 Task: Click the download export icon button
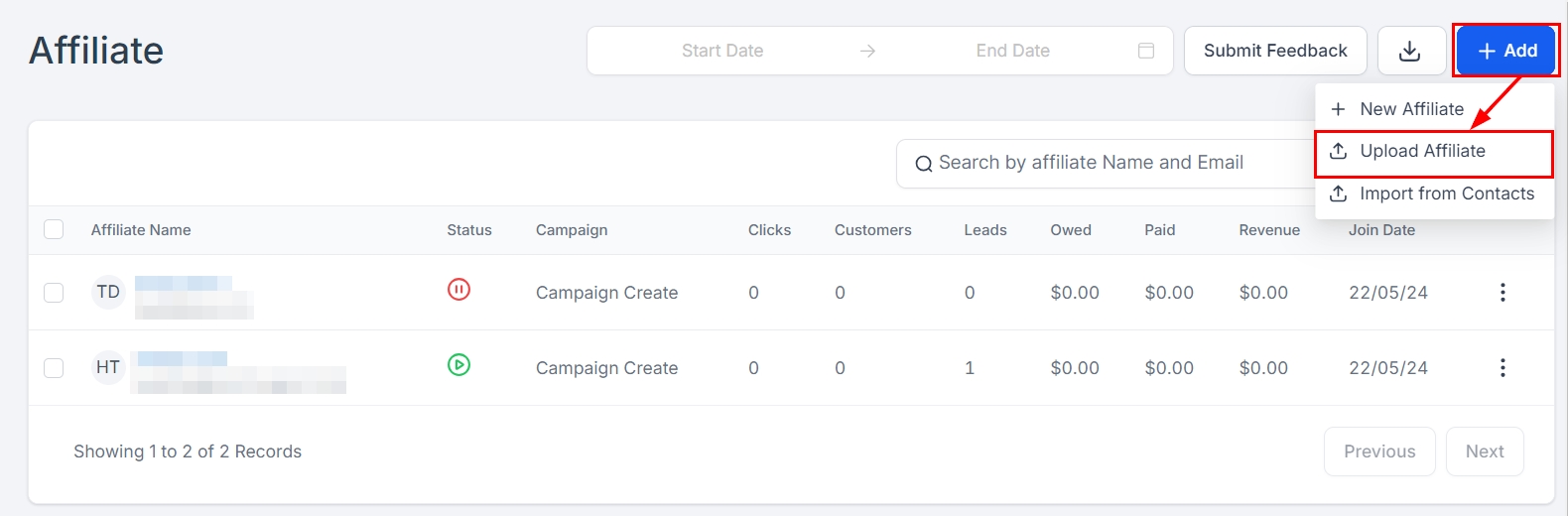point(1410,51)
